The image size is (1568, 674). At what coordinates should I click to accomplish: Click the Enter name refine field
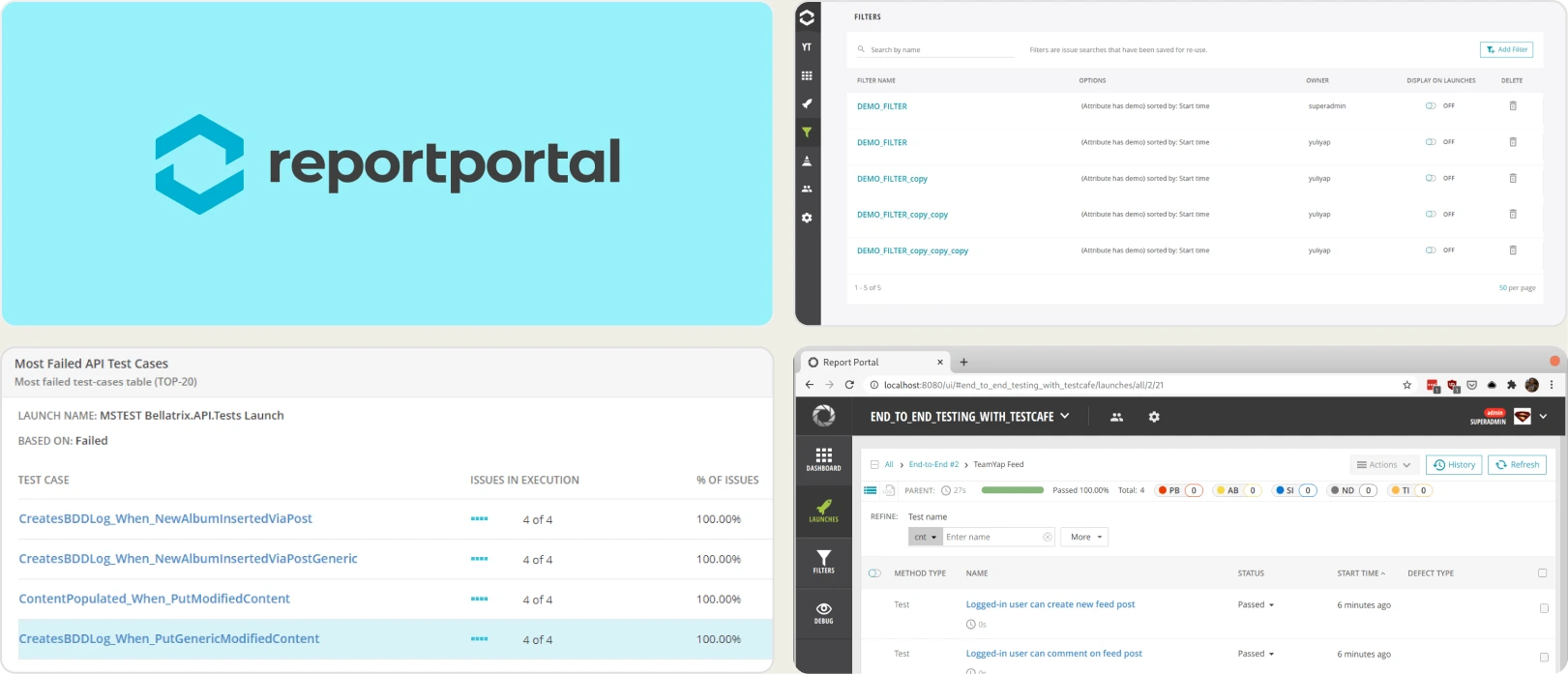click(998, 537)
